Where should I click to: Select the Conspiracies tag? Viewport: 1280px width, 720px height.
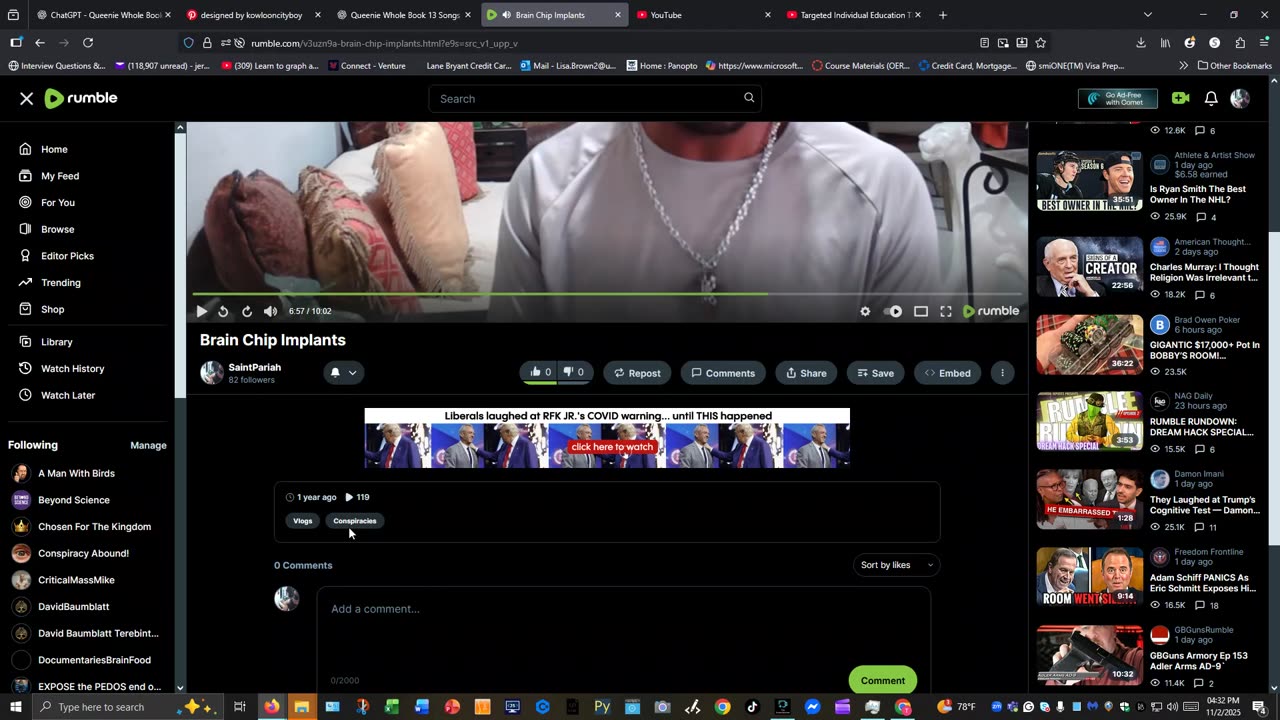[x=355, y=521]
